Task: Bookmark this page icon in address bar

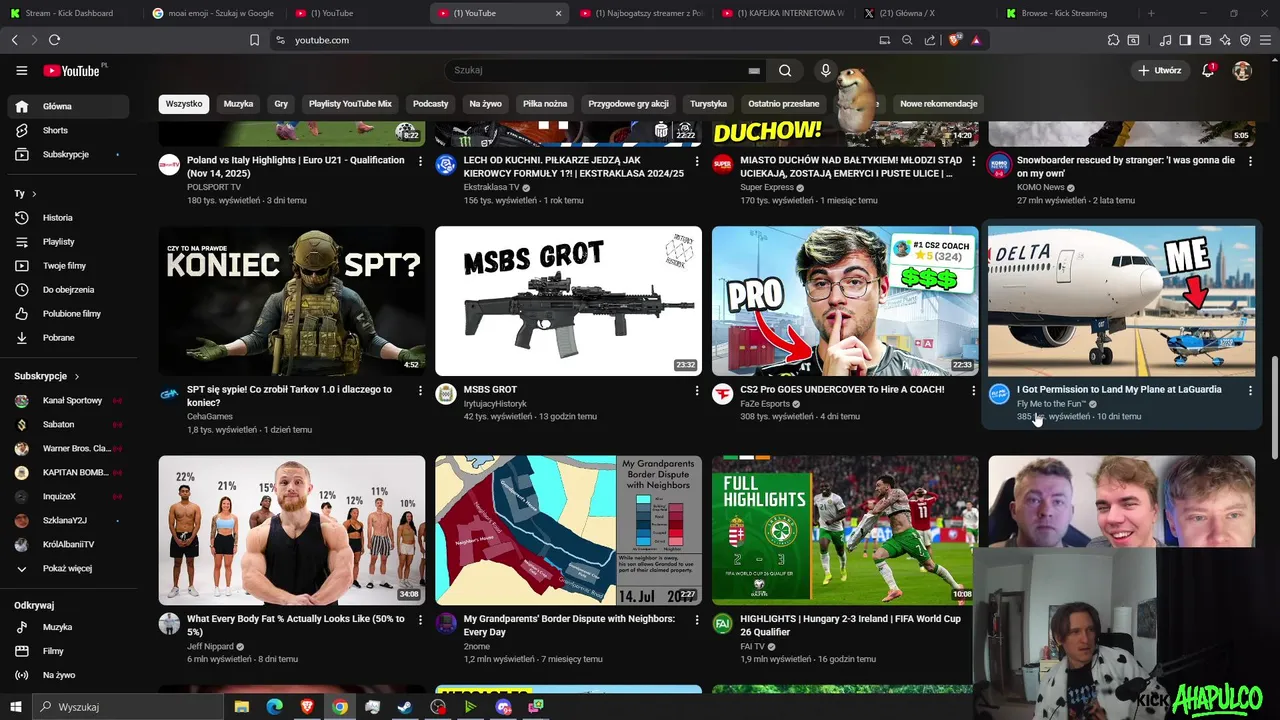Action: (254, 40)
